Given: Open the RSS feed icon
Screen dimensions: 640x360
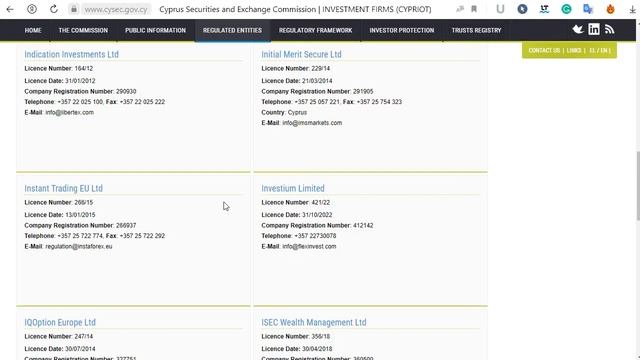Looking at the screenshot, I should tap(609, 29).
